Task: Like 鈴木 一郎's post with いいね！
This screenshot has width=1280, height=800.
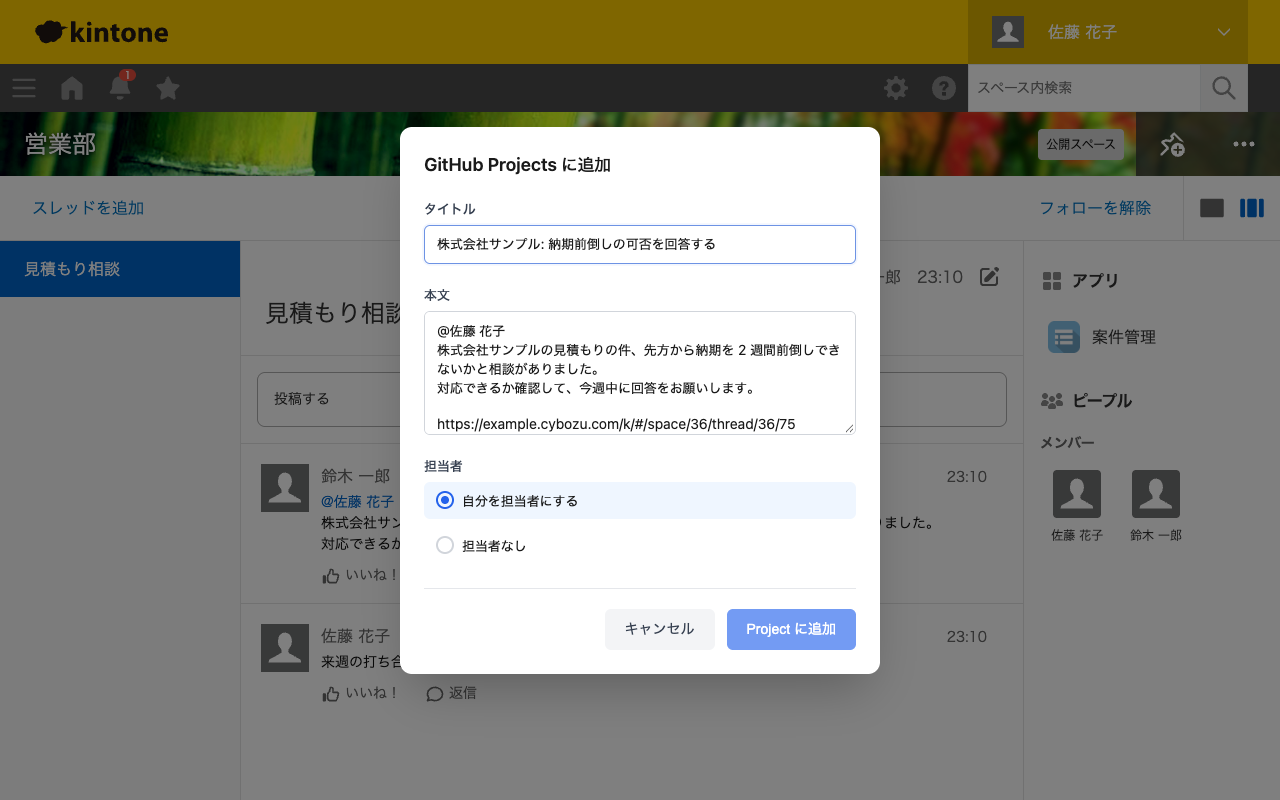Action: [x=361, y=576]
